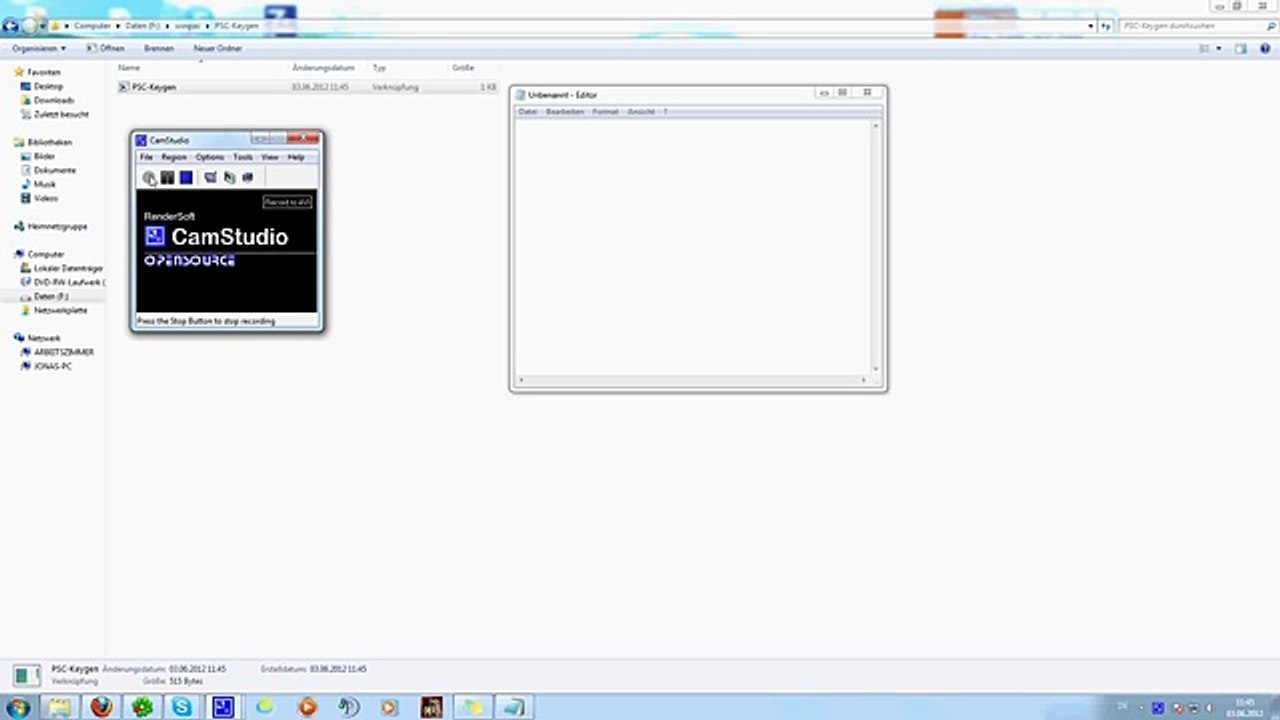The image size is (1280, 720).
Task: Click the blue Stop button in CamStudio
Action: click(x=186, y=178)
